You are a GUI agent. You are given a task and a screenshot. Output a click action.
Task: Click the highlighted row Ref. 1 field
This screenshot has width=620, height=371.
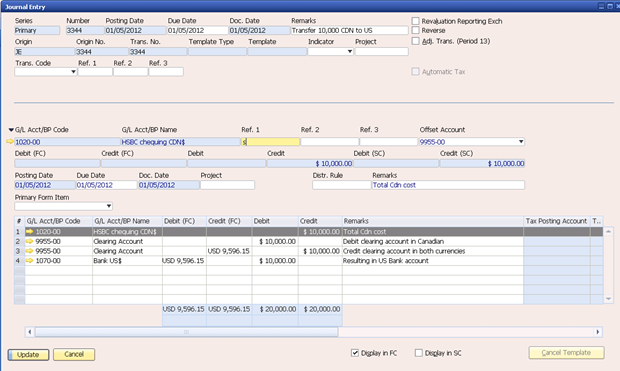270,142
